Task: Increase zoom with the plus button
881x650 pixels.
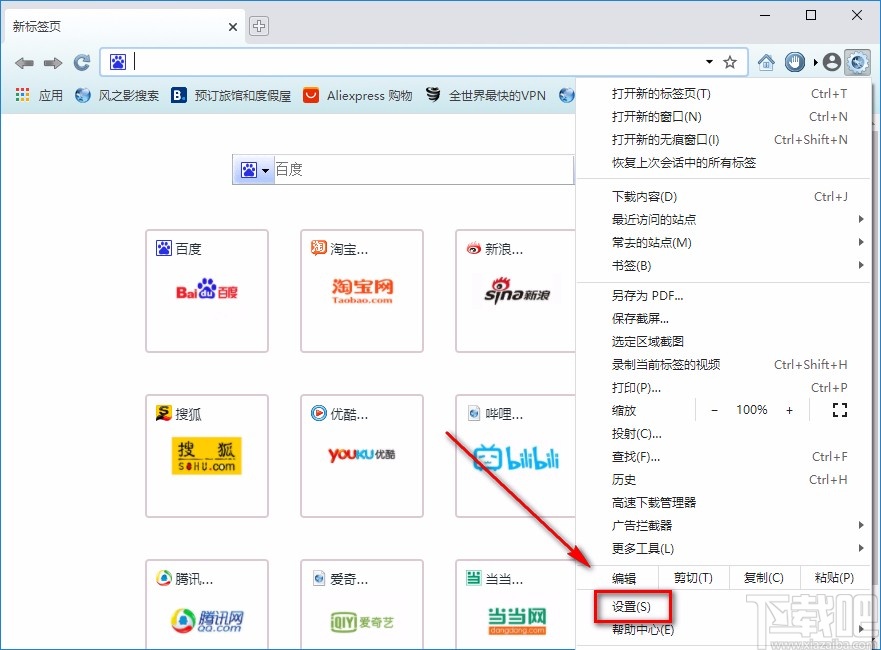Action: click(x=789, y=411)
